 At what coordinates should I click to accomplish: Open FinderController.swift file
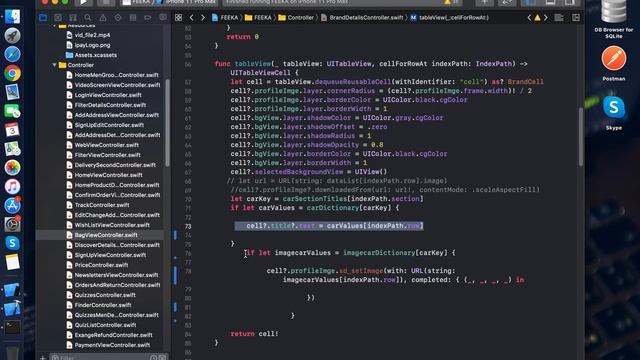103,305
